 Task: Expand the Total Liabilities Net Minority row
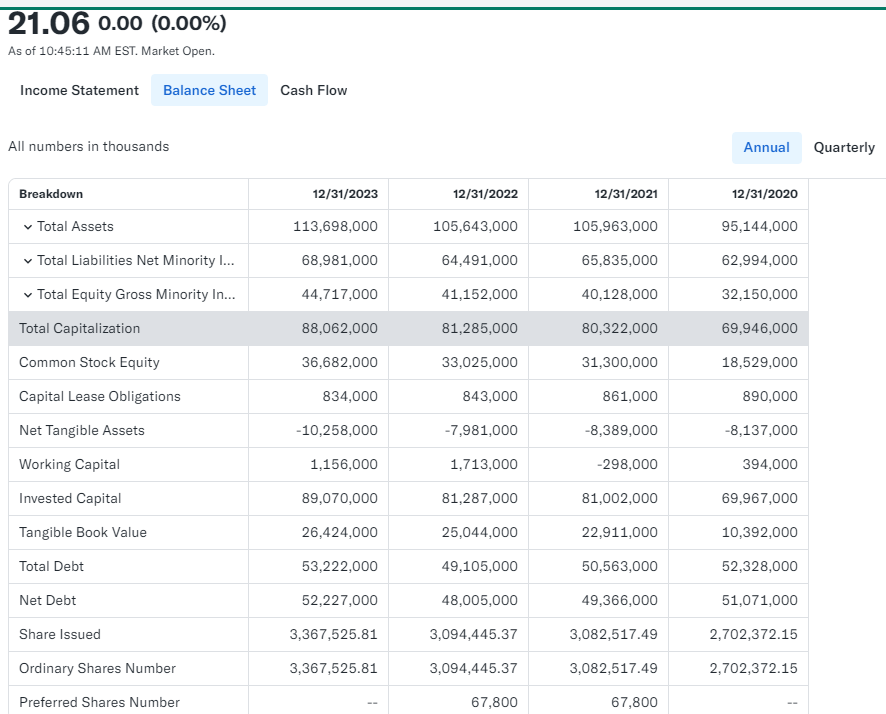[x=28, y=261]
